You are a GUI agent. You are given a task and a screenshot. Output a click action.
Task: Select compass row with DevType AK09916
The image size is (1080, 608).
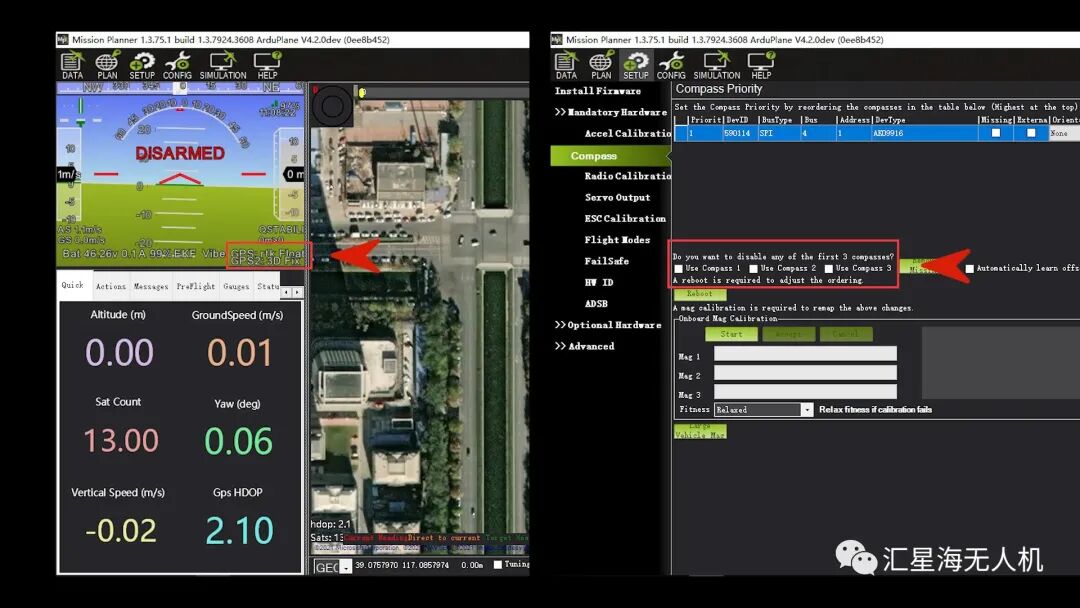click(876, 134)
